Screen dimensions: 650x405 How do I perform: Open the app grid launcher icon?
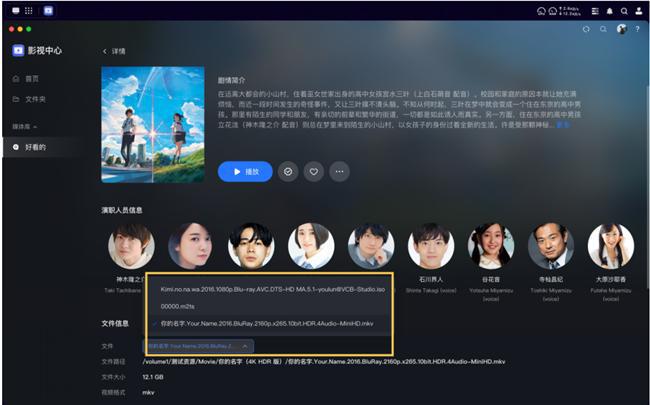click(x=29, y=10)
